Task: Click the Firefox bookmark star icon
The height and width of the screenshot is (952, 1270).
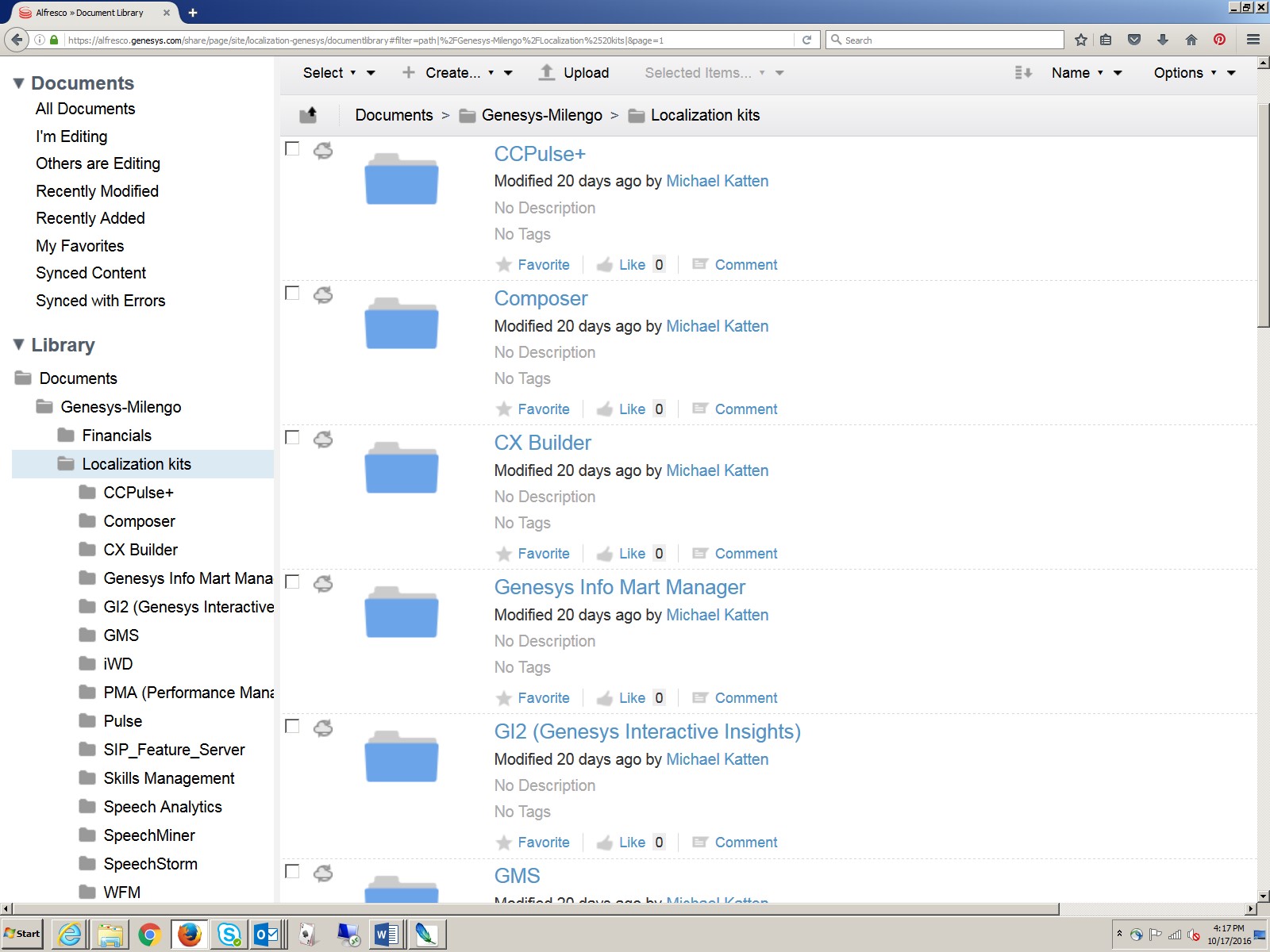Action: click(x=1080, y=40)
